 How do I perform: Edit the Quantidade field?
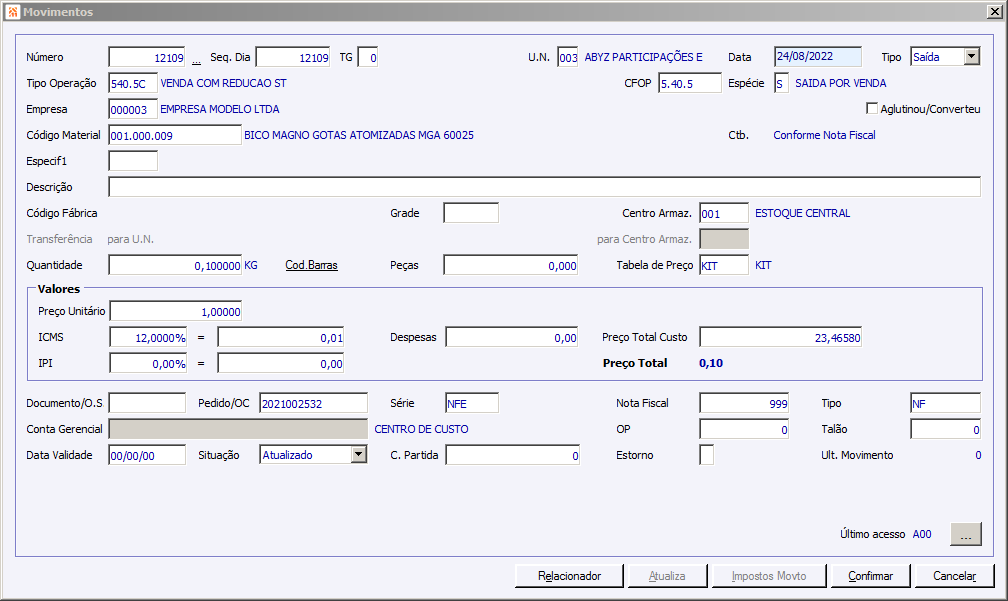coord(175,265)
